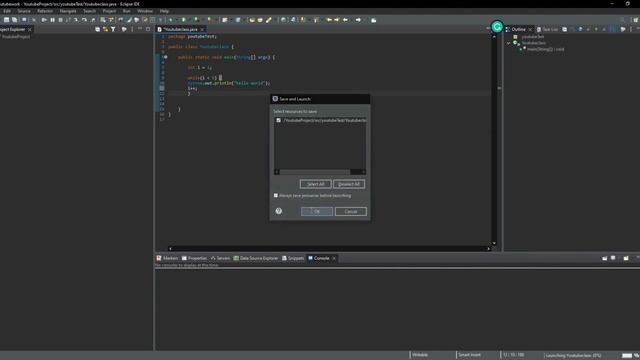
Task: Open the Project Explorer view menu
Action: click(x=132, y=29)
